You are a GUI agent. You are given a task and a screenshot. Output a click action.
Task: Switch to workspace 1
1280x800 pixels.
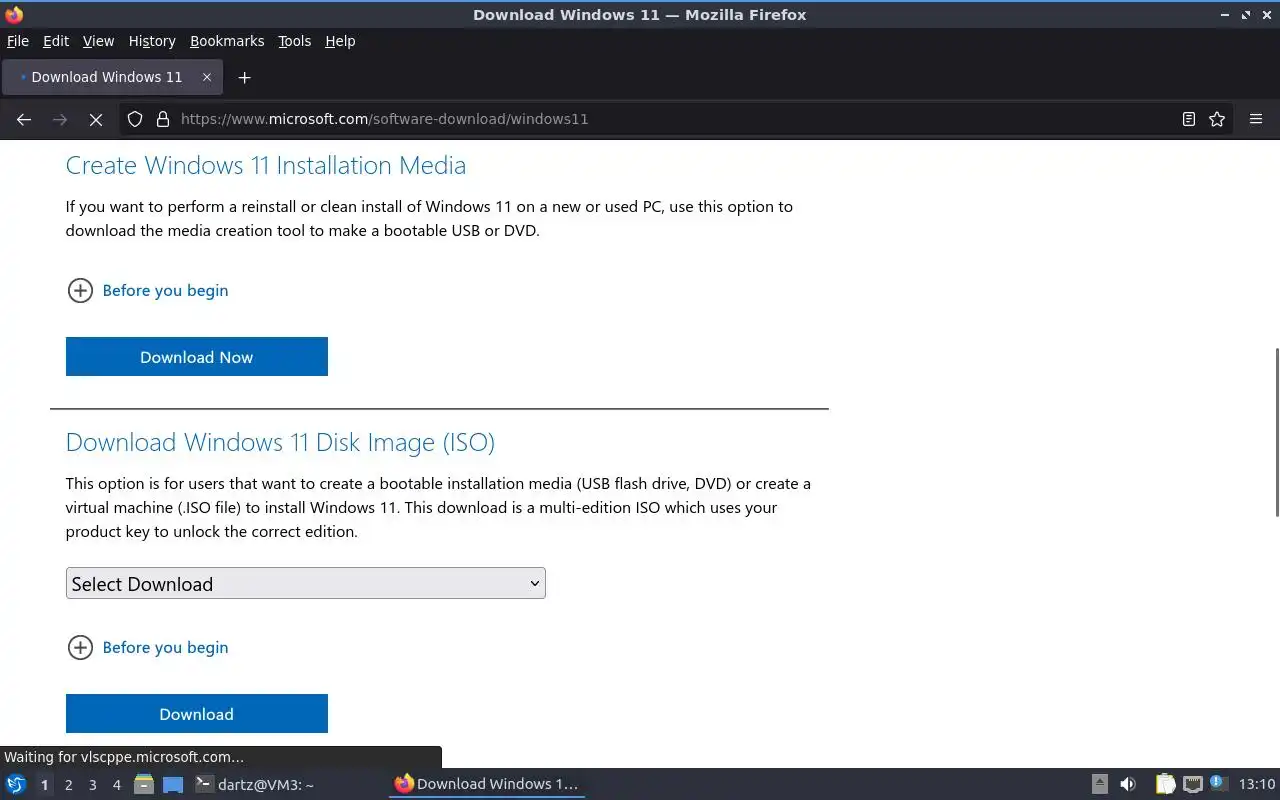[44, 785]
